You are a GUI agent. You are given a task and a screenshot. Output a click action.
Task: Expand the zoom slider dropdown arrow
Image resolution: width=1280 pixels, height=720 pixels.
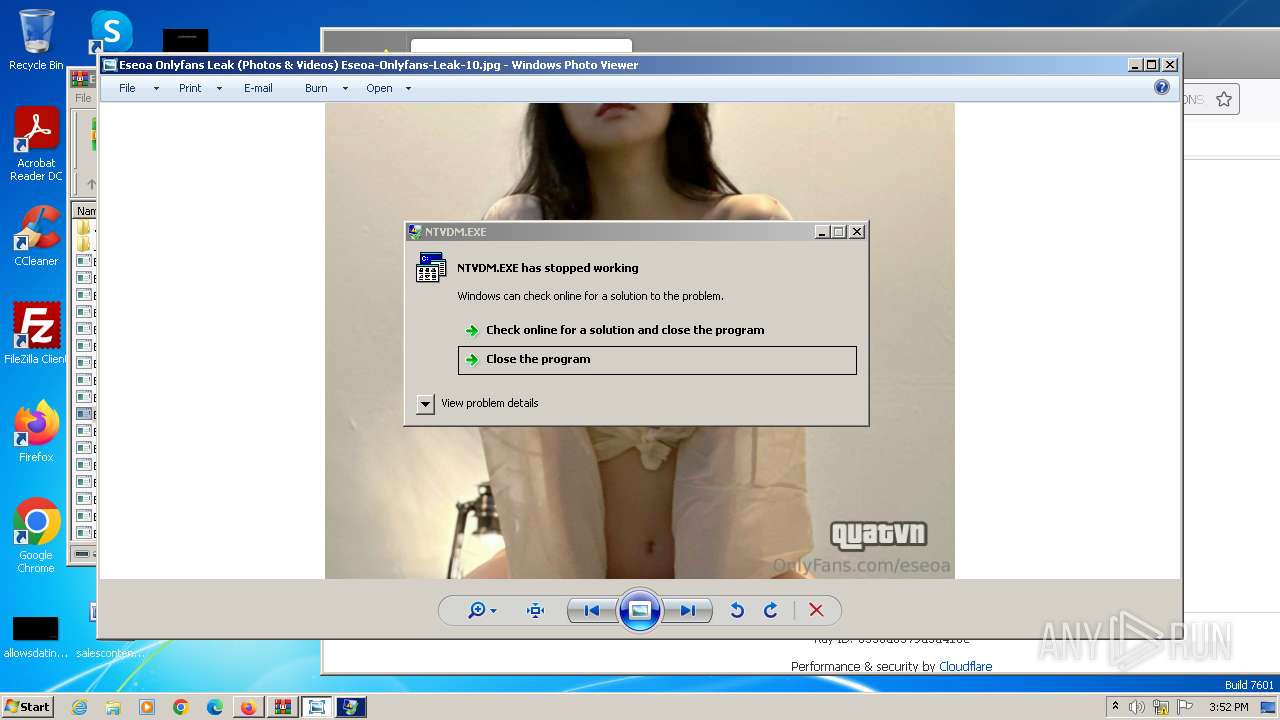[493, 611]
